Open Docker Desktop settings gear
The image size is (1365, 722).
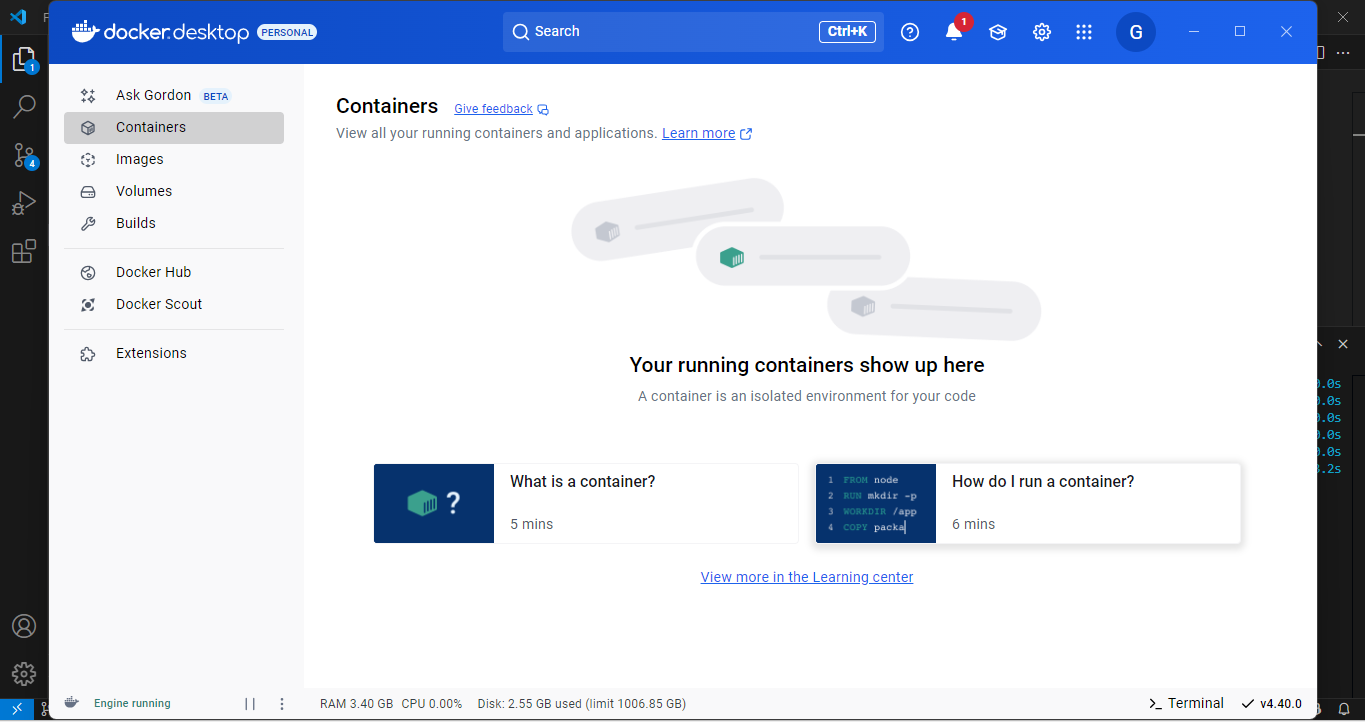tap(1042, 32)
